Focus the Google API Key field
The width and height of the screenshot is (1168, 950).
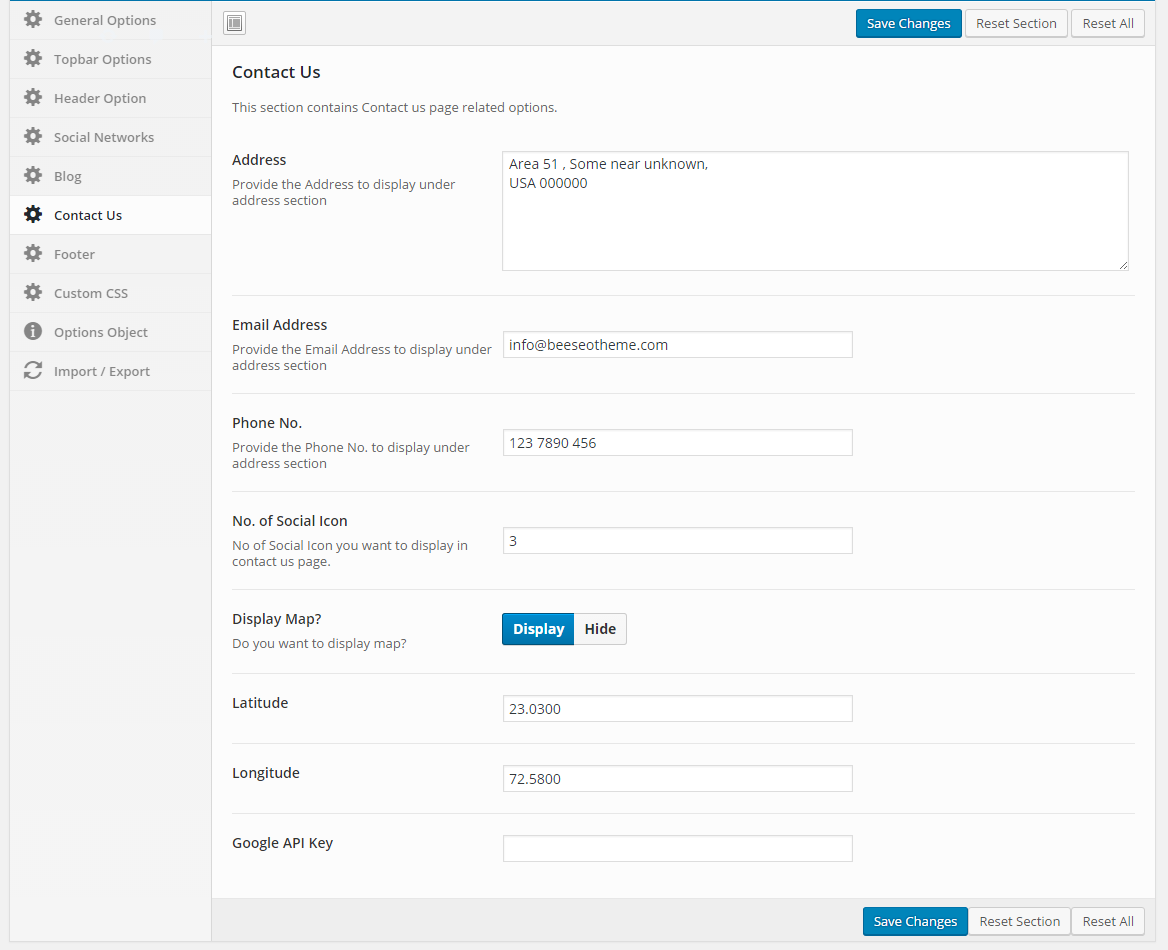point(677,848)
